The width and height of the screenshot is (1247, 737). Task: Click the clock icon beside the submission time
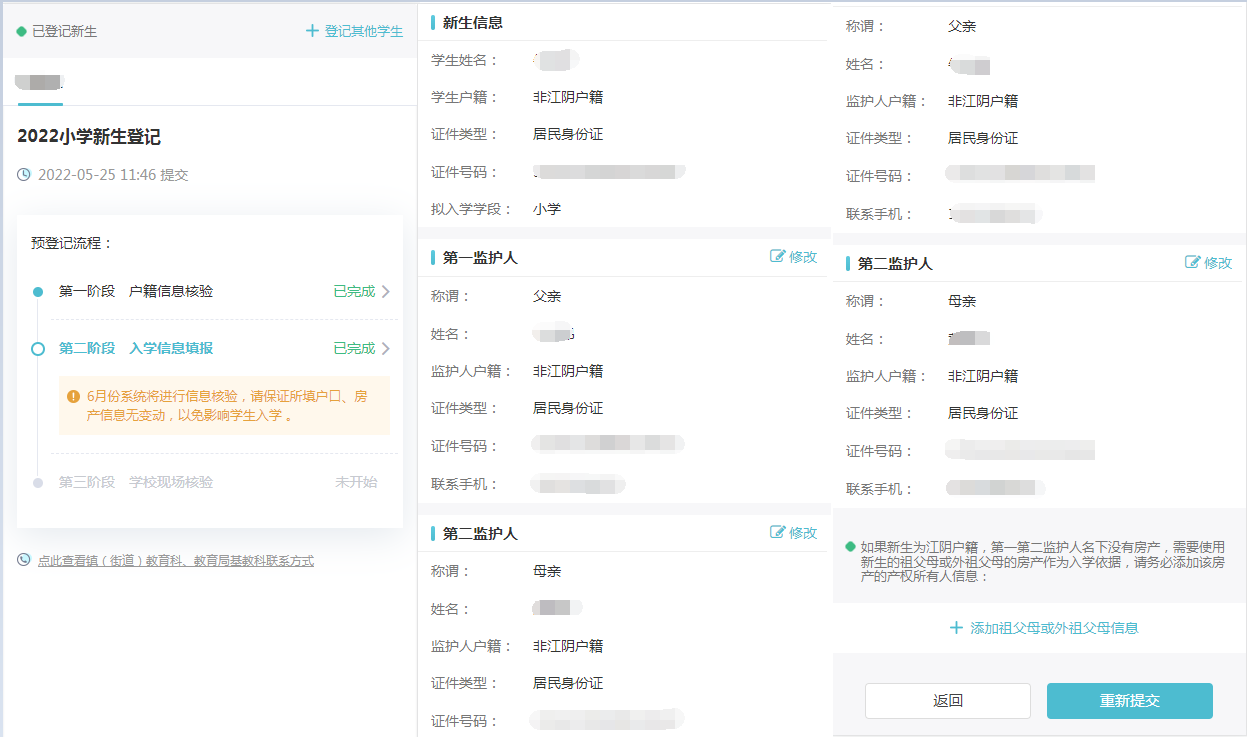24,175
